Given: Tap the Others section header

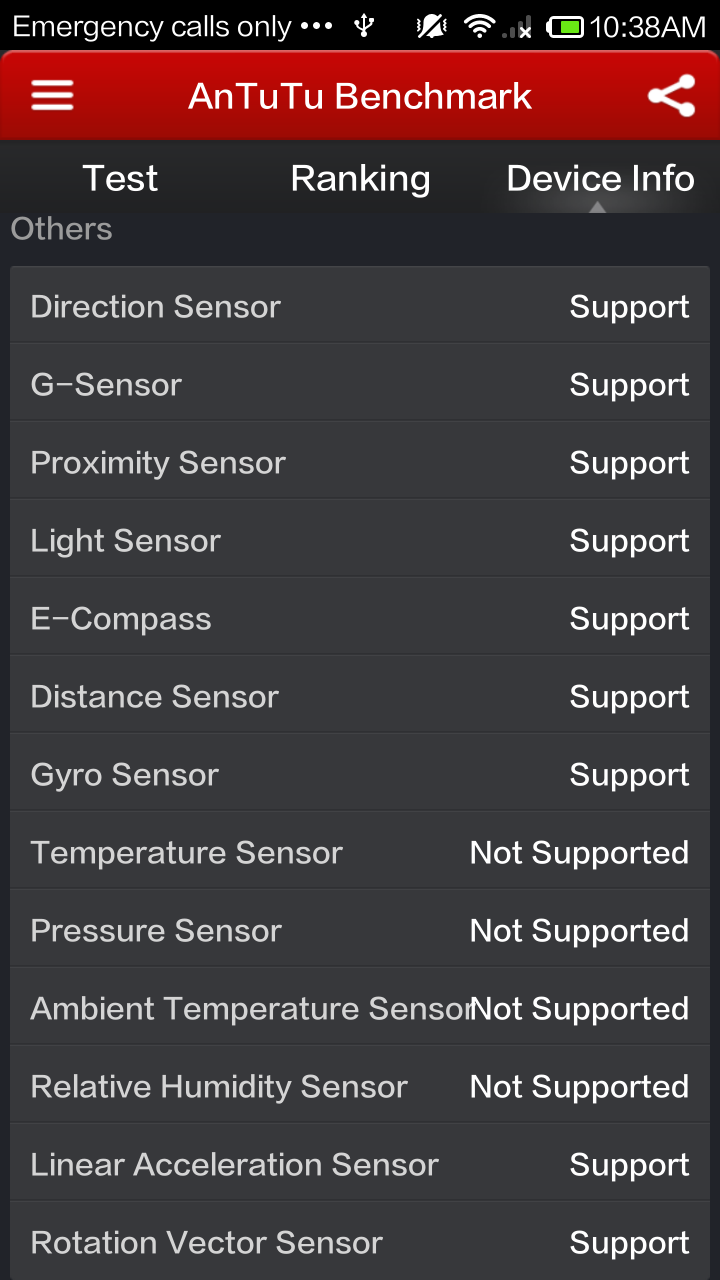Looking at the screenshot, I should (61, 229).
